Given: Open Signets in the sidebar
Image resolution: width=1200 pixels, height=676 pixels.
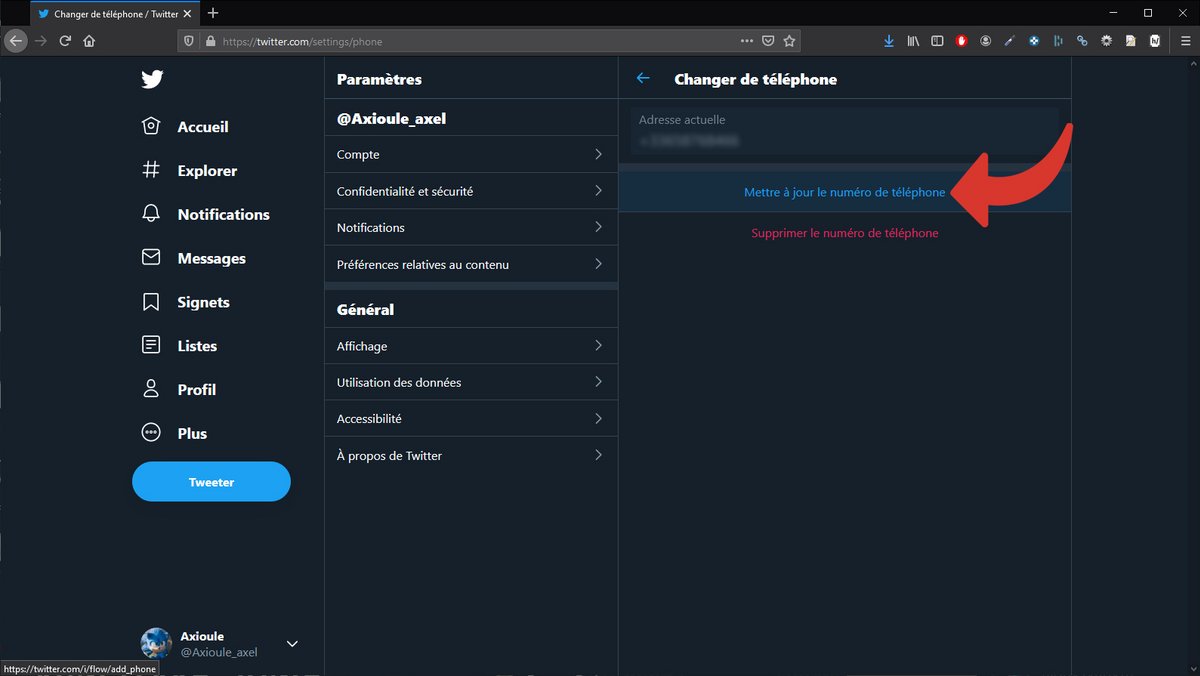Looking at the screenshot, I should [x=204, y=302].
